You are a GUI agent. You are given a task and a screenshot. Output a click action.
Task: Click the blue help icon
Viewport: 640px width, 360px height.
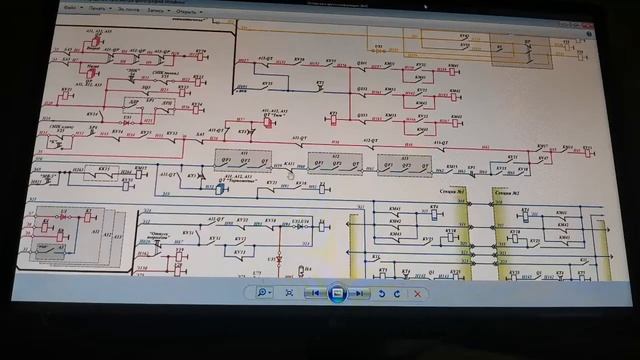[589, 34]
